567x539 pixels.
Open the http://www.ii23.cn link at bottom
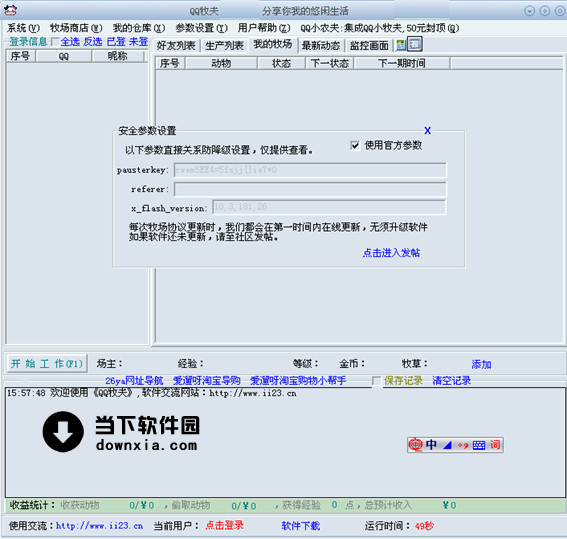(99, 526)
